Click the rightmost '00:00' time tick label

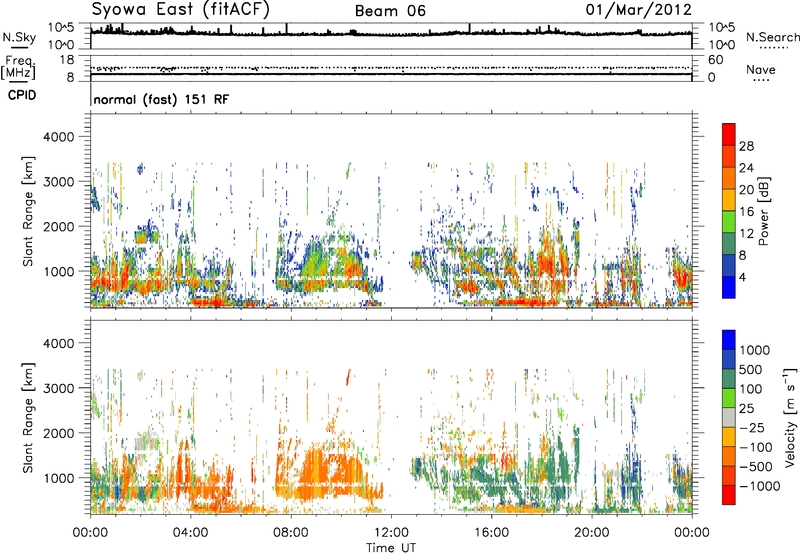[692, 533]
